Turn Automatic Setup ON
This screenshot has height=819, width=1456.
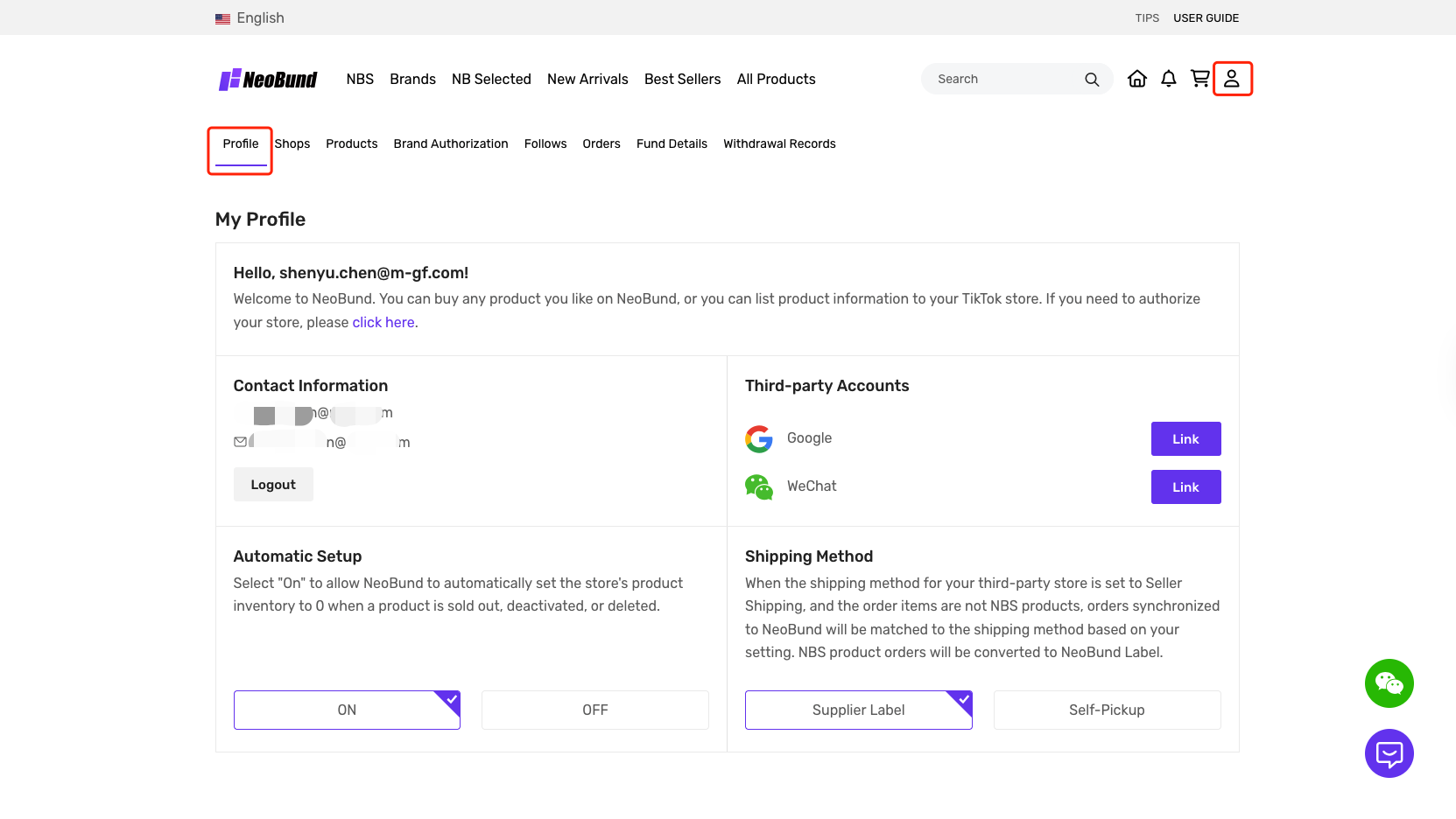tap(347, 710)
